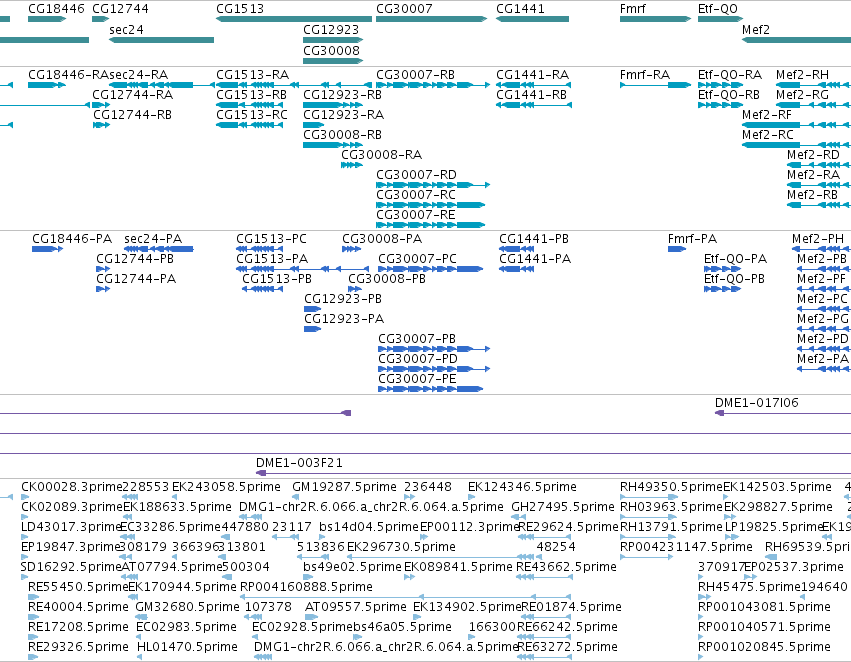Screen dimensions: 851x662
Task: Select the CG1513 gene label
Action: click(240, 9)
